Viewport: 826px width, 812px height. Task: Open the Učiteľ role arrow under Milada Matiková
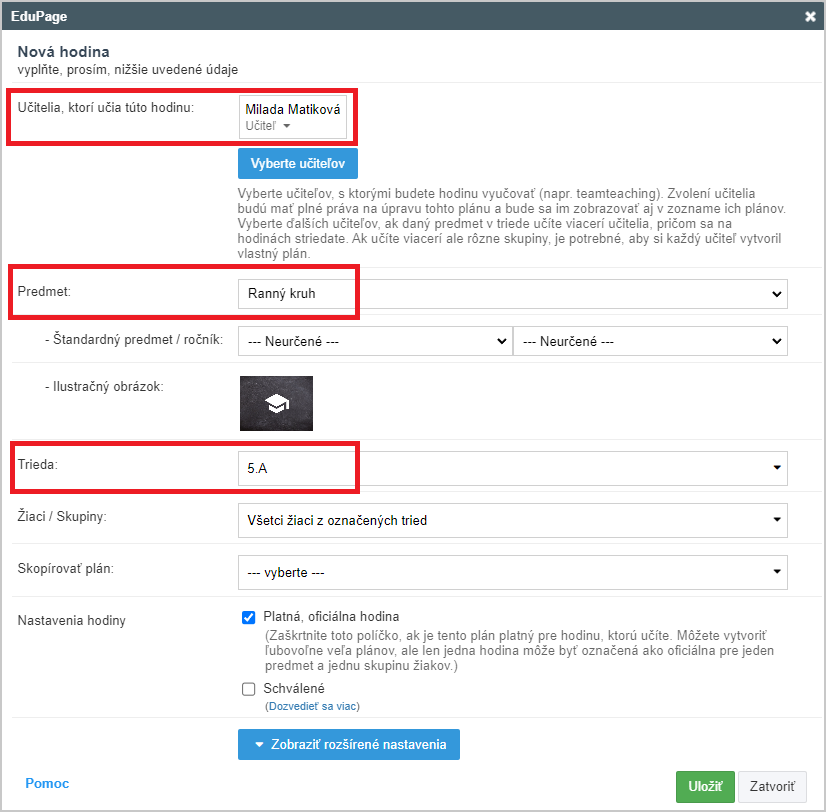pyautogui.click(x=287, y=126)
